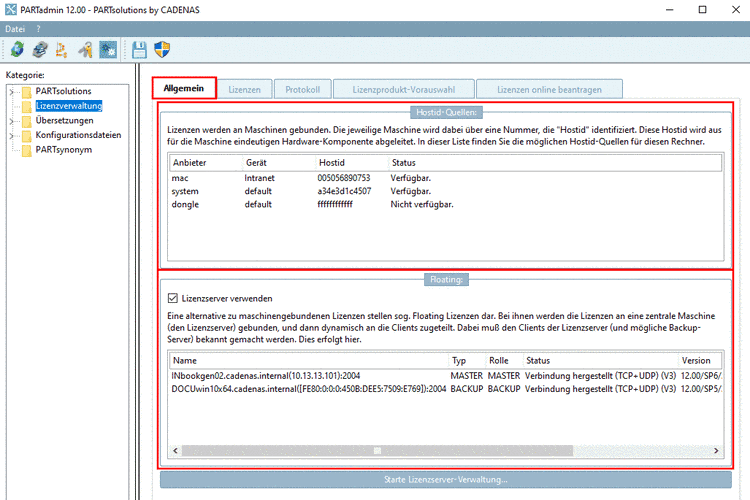This screenshot has height=500, width=750.
Task: Click the scroll right arrow of server list
Action: pos(716,451)
